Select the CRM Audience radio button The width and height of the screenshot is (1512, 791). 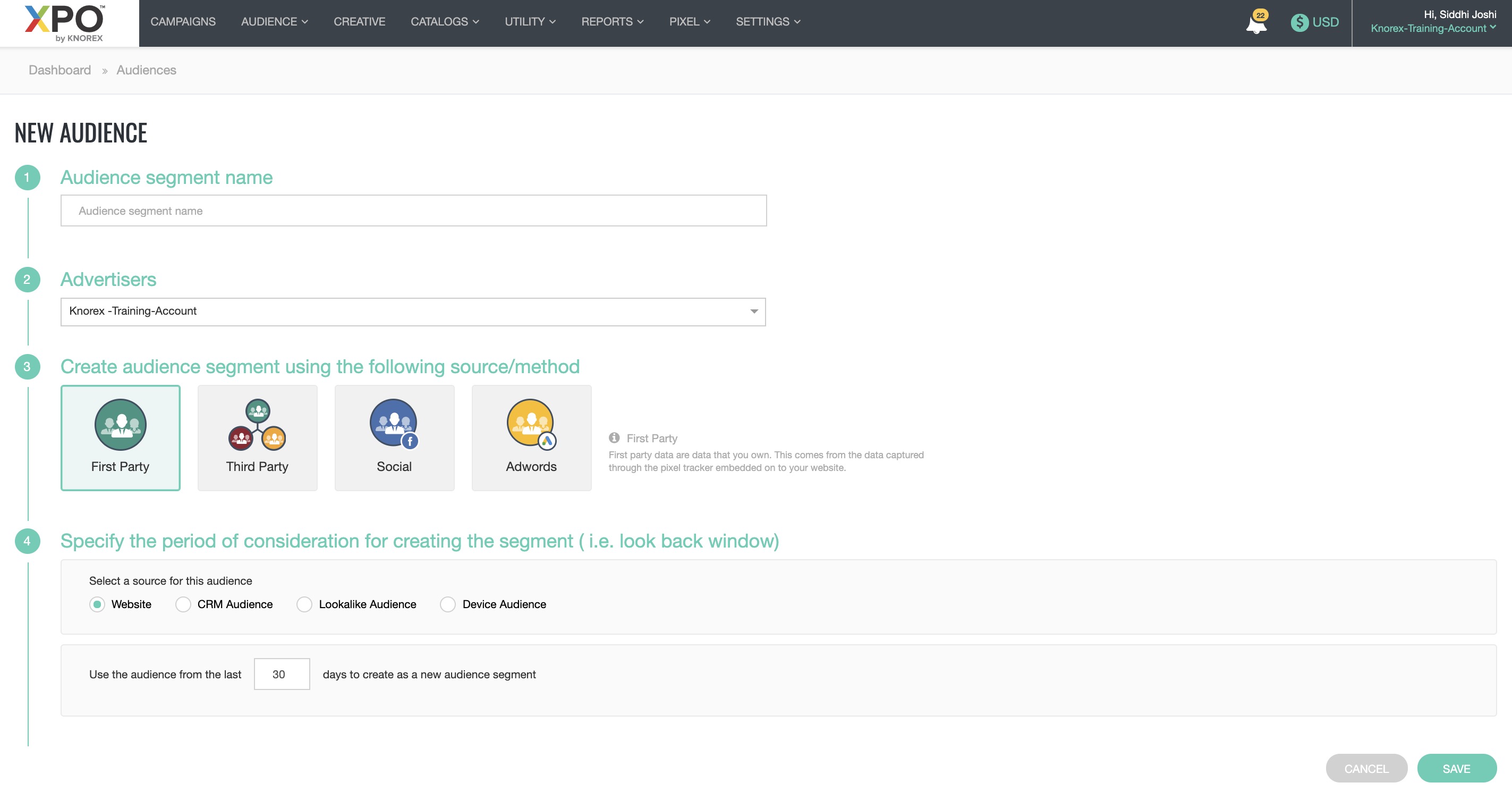coord(183,604)
